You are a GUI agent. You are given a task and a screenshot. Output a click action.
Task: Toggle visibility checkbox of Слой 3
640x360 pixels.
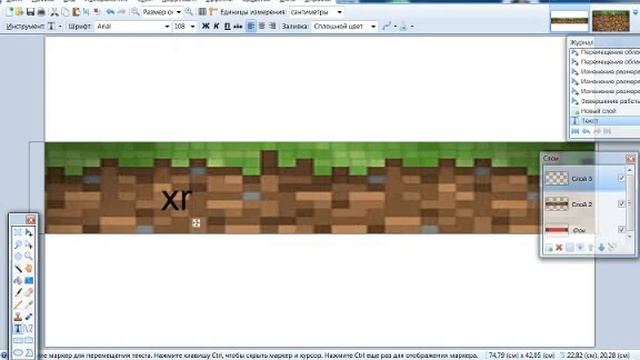(x=621, y=178)
